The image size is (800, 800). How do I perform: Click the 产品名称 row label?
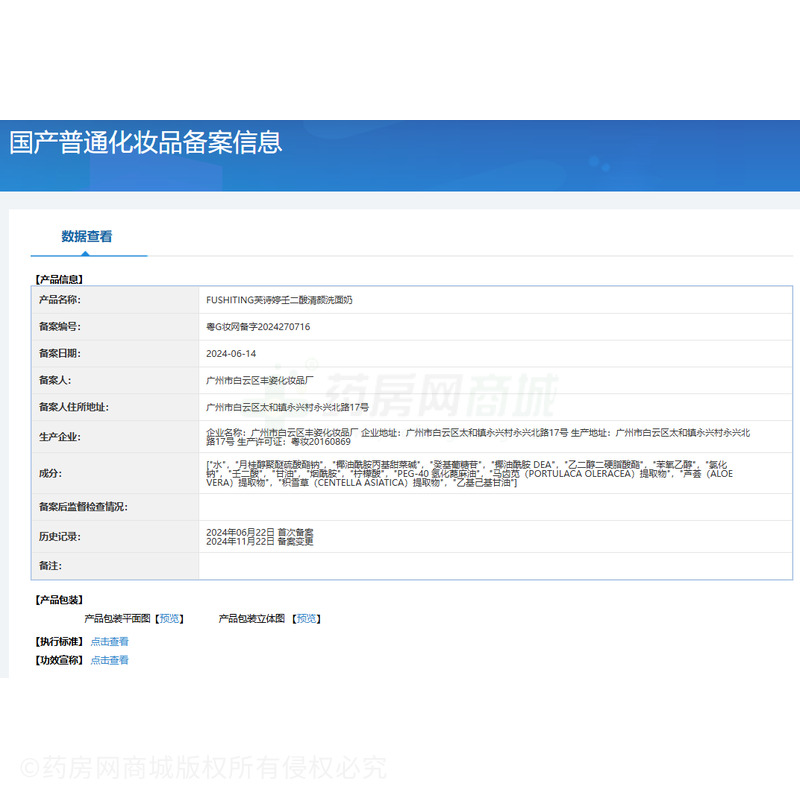pos(59,299)
